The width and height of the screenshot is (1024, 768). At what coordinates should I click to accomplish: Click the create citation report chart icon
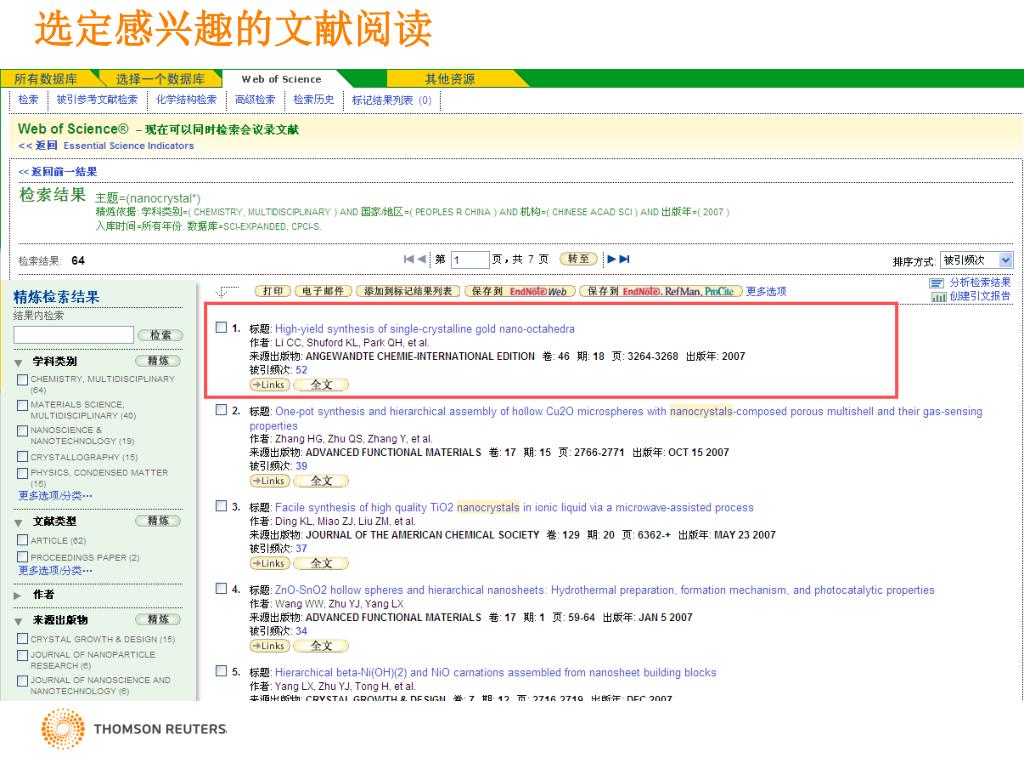[938, 296]
